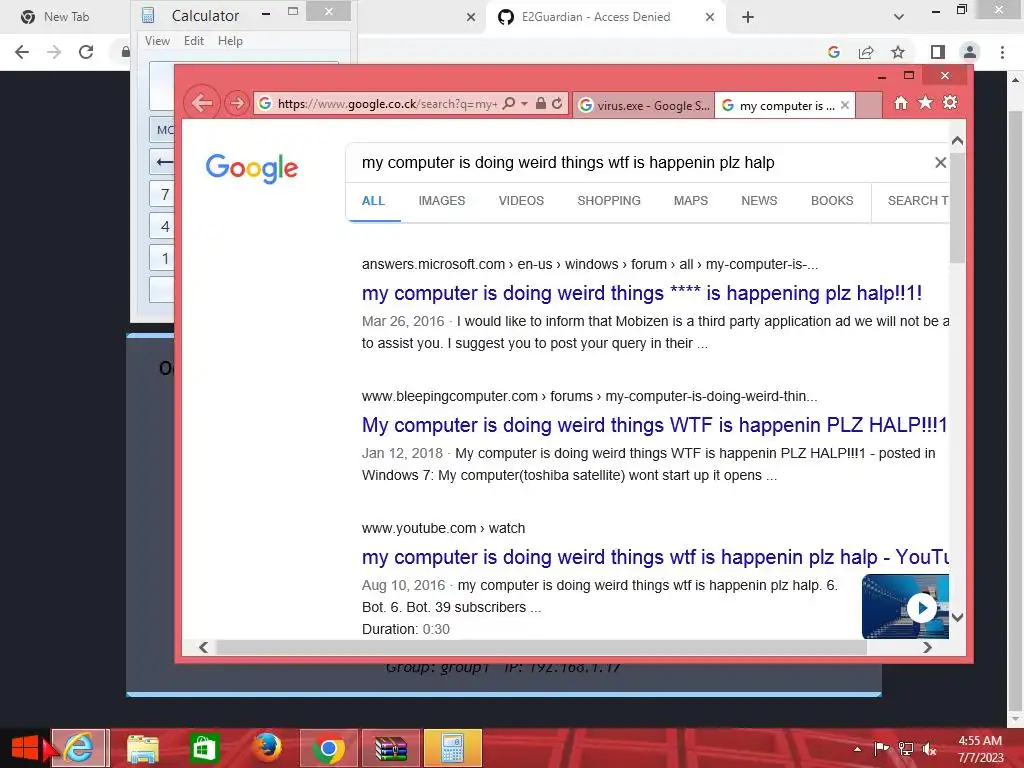Click Calculator key 7
Viewport: 1024px width, 768px height.
(x=163, y=194)
